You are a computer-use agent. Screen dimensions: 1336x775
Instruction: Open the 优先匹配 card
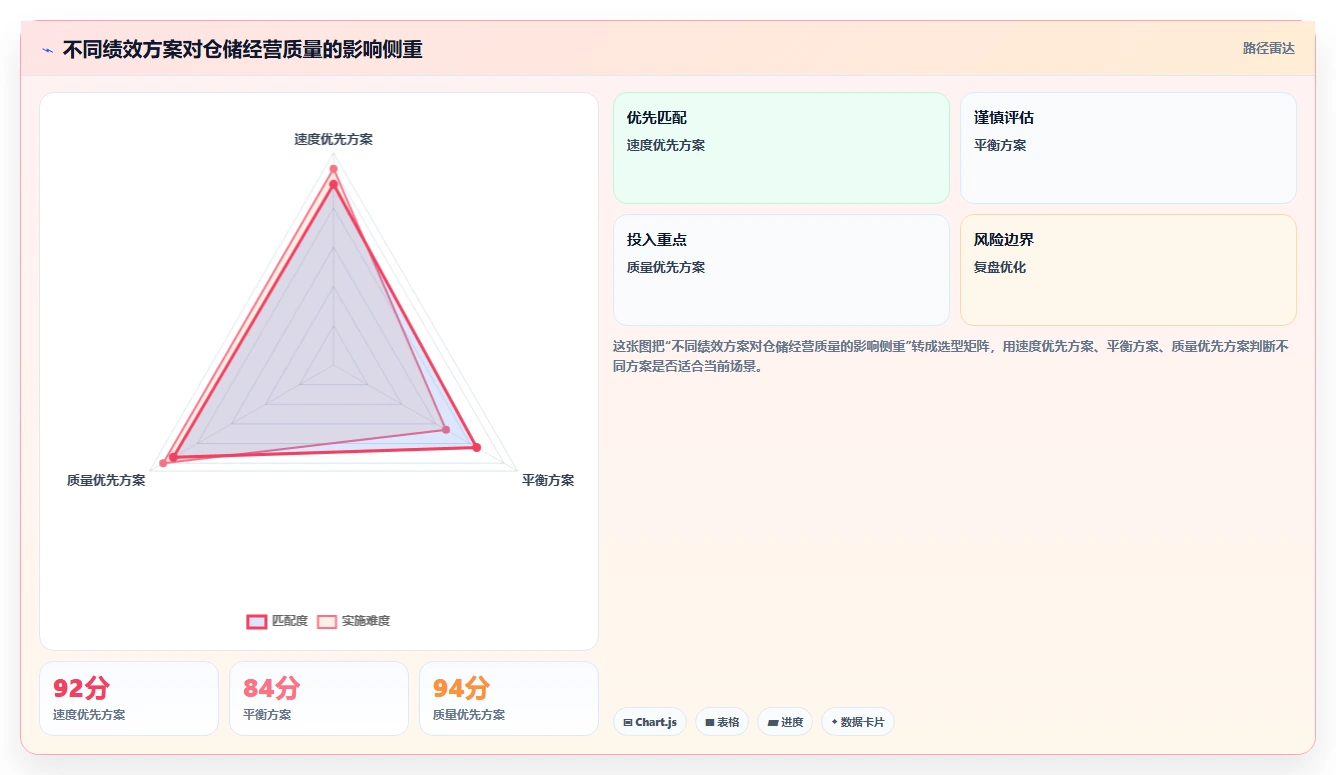(781, 148)
